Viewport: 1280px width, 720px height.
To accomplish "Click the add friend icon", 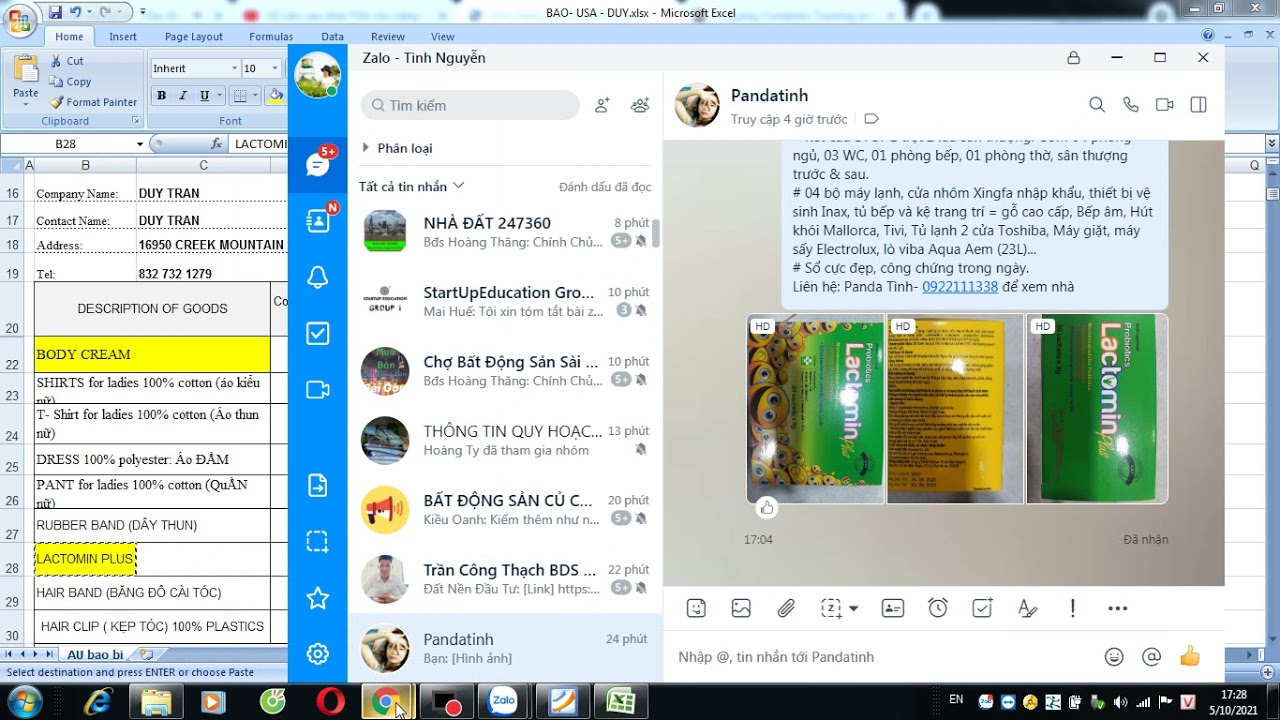I will (x=602, y=105).
